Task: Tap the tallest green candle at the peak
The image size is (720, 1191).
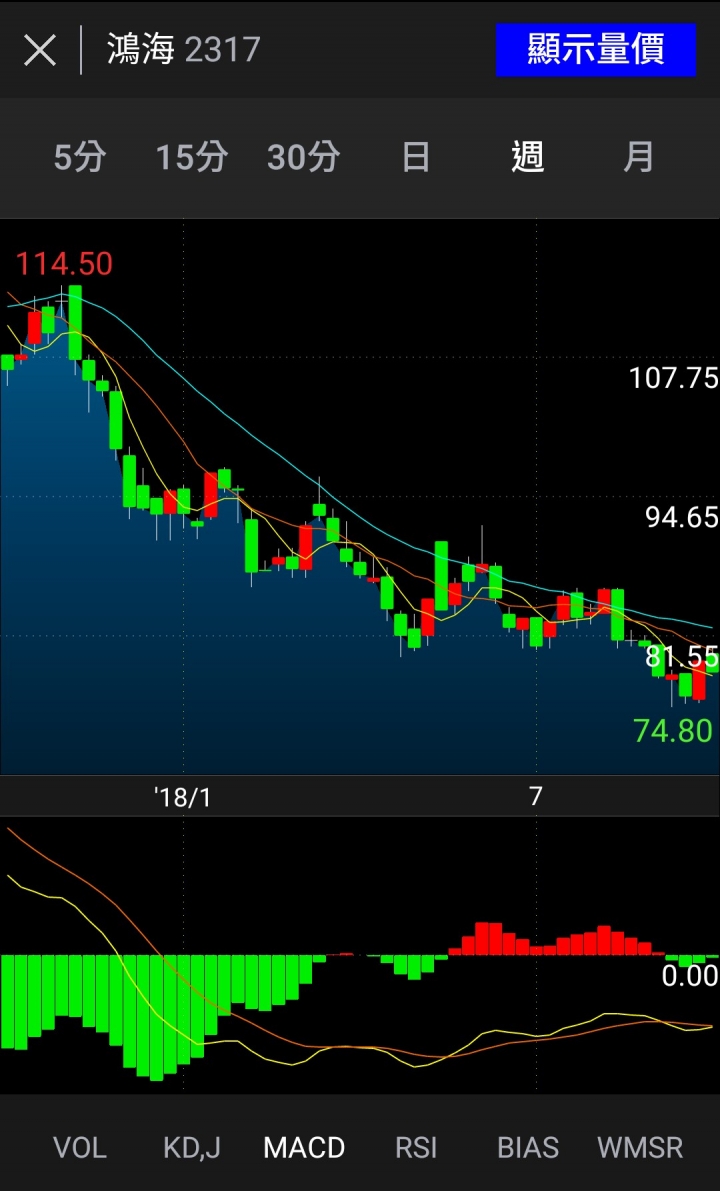Action: pyautogui.click(x=74, y=323)
